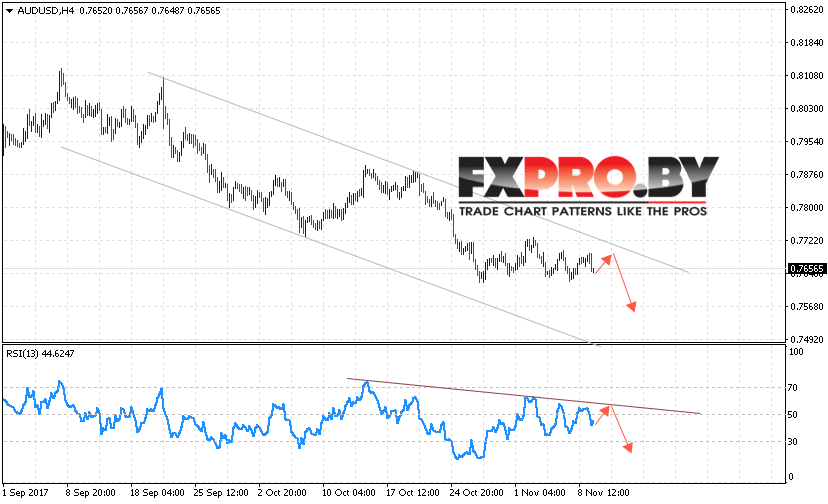Screen dimensions: 828x504
Task: Click price level 0.80300 on the axis
Action: pos(807,109)
